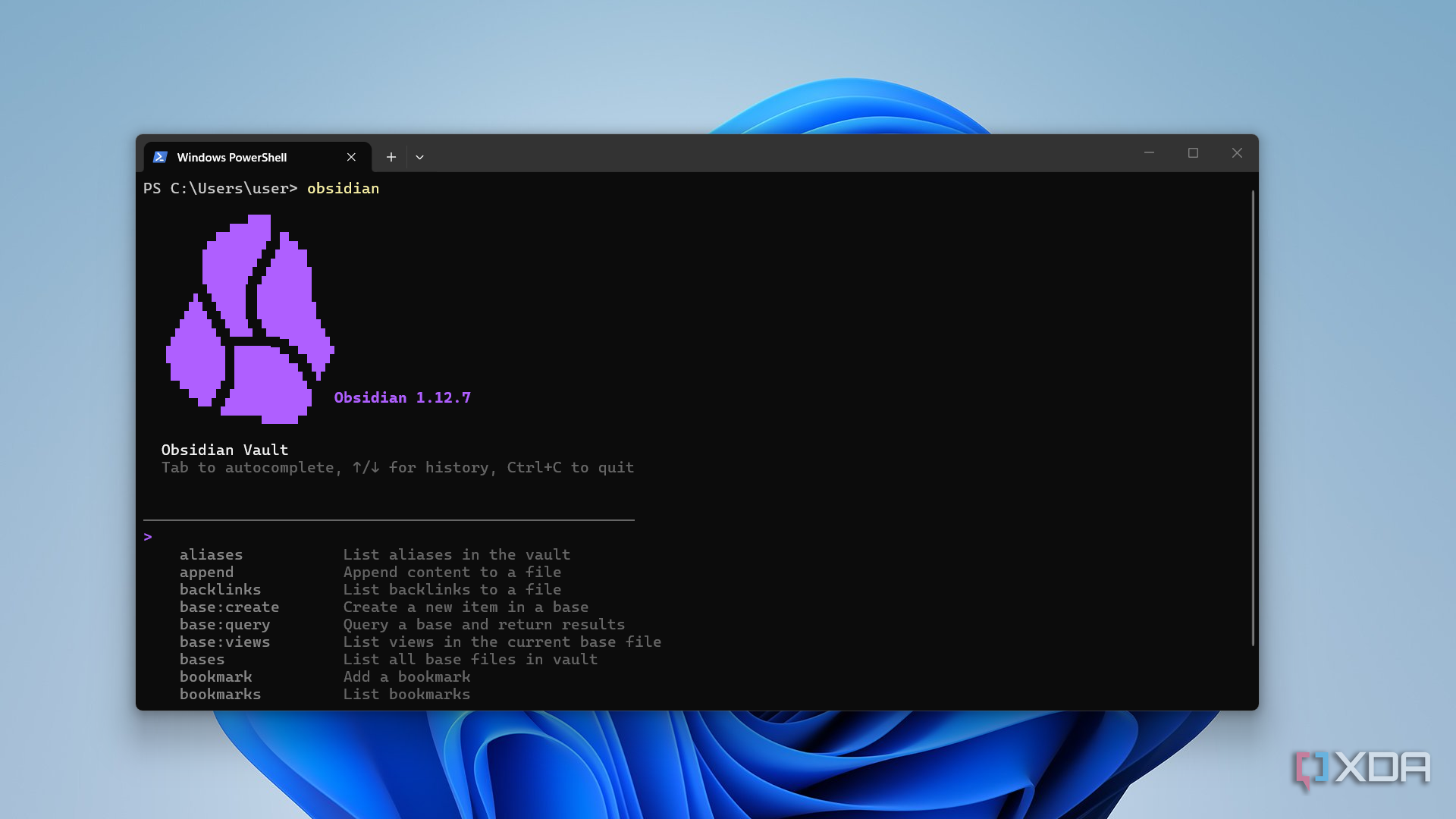Click 'Append content to a file' description
The width and height of the screenshot is (1456, 819).
pos(452,572)
